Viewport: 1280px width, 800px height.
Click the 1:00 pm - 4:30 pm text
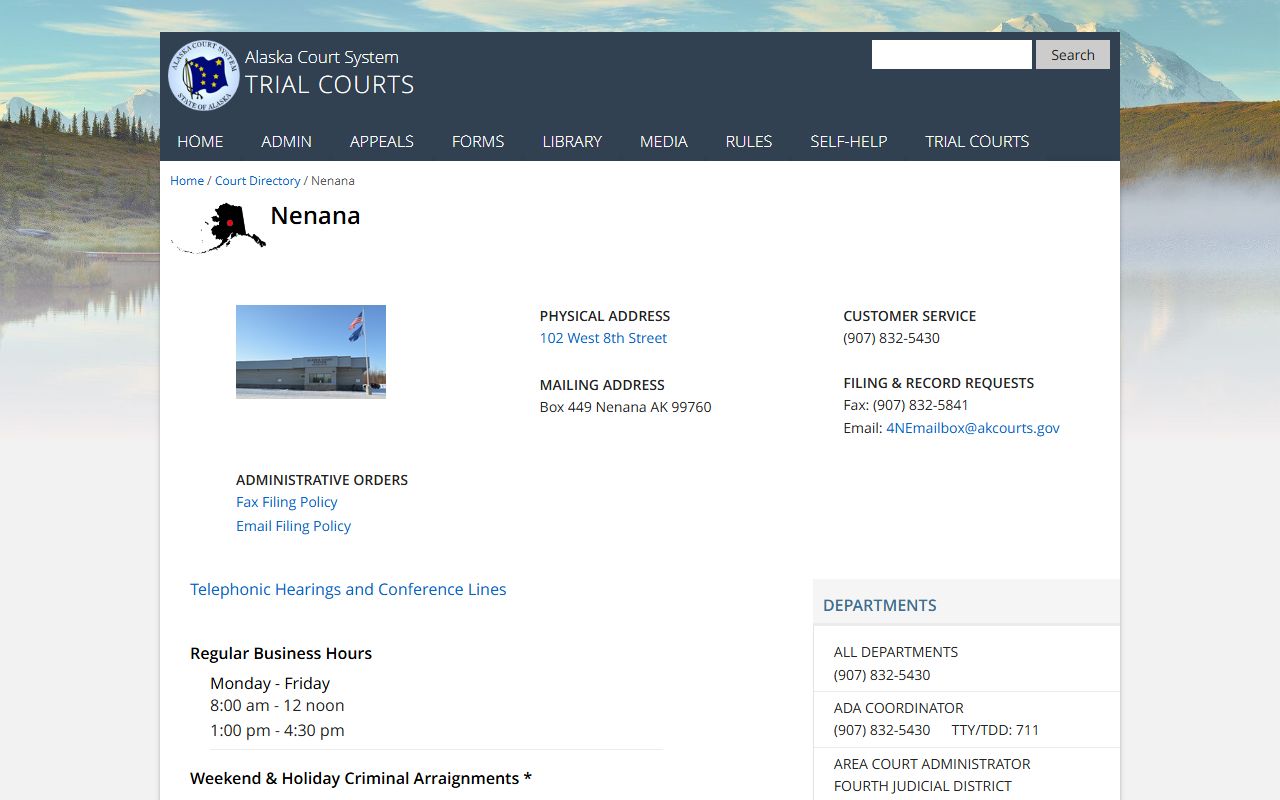point(277,730)
